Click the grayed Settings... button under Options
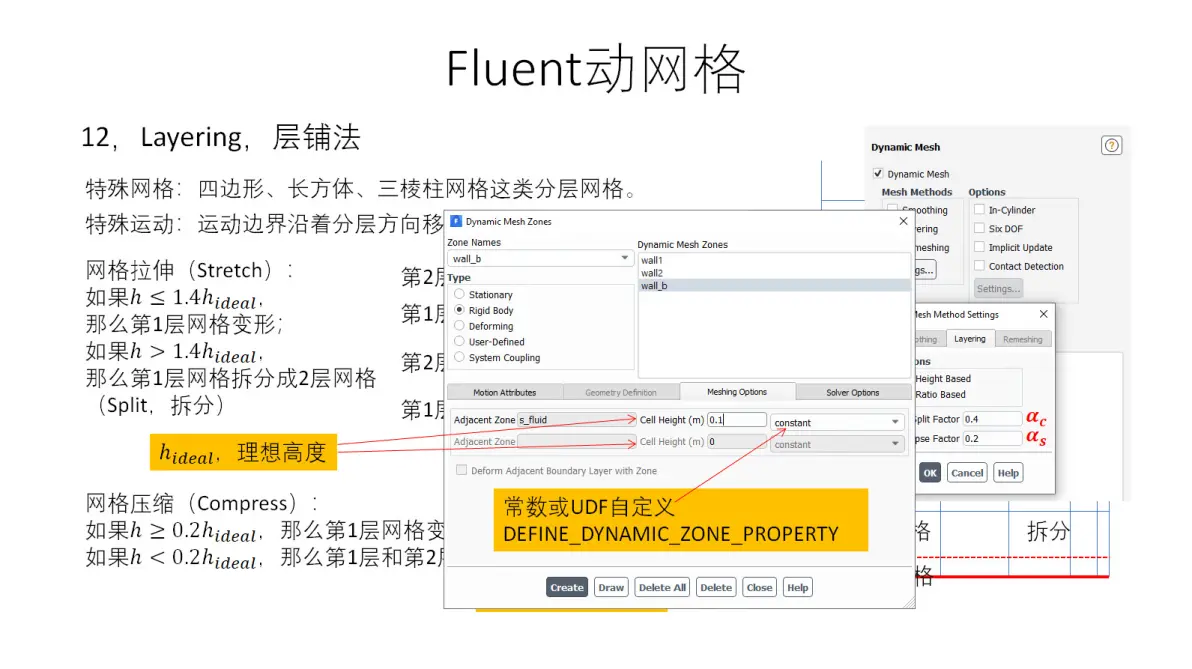 pos(998,289)
